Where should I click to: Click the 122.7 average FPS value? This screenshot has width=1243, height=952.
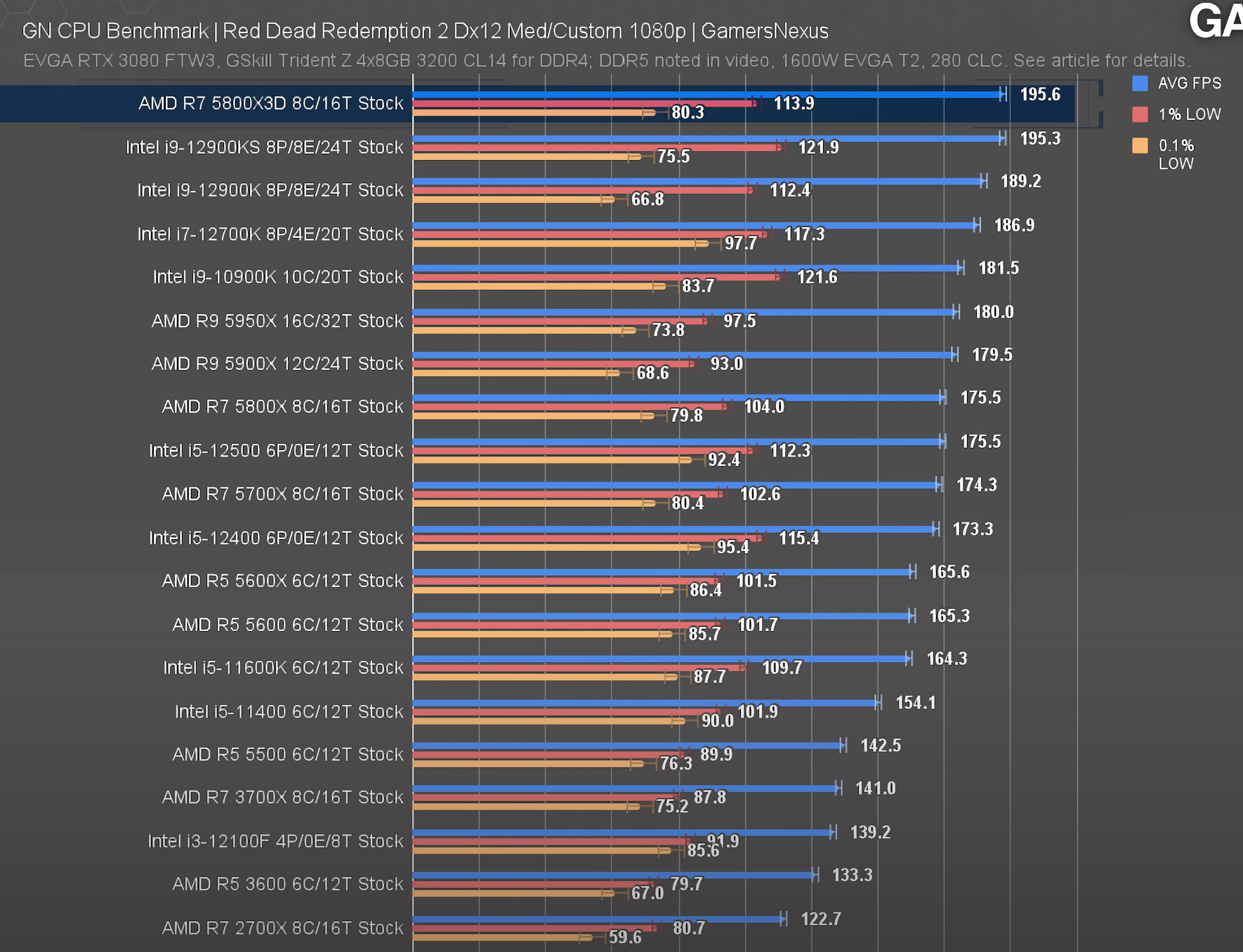click(821, 920)
